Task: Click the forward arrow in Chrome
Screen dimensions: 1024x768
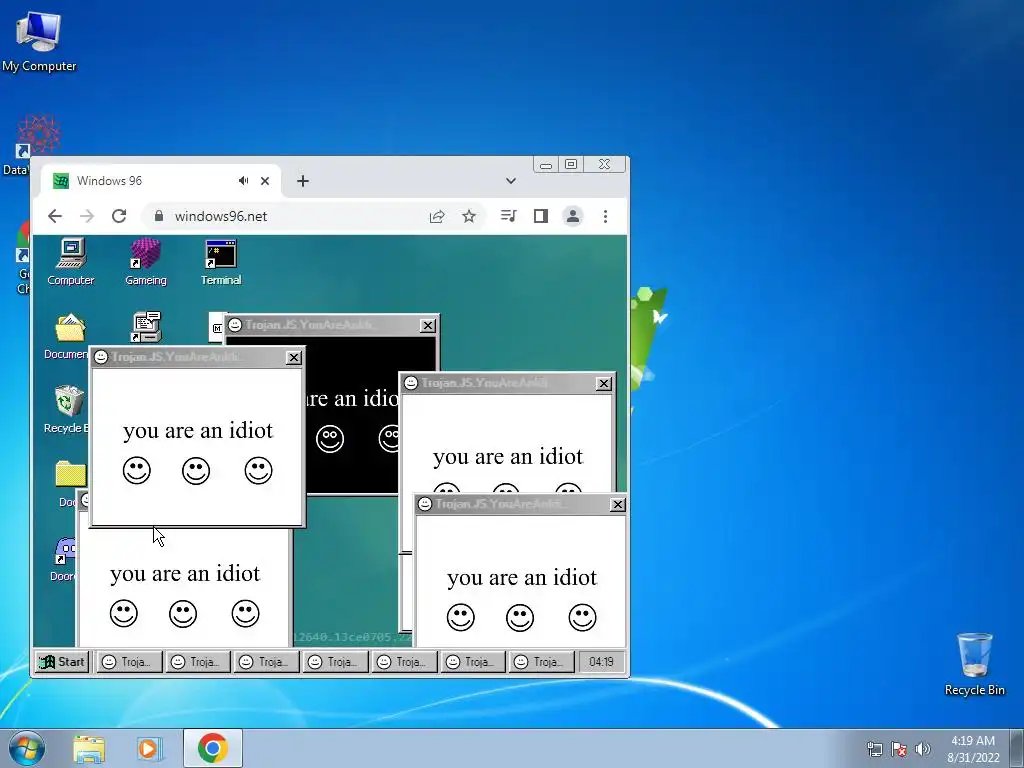Action: coord(87,216)
